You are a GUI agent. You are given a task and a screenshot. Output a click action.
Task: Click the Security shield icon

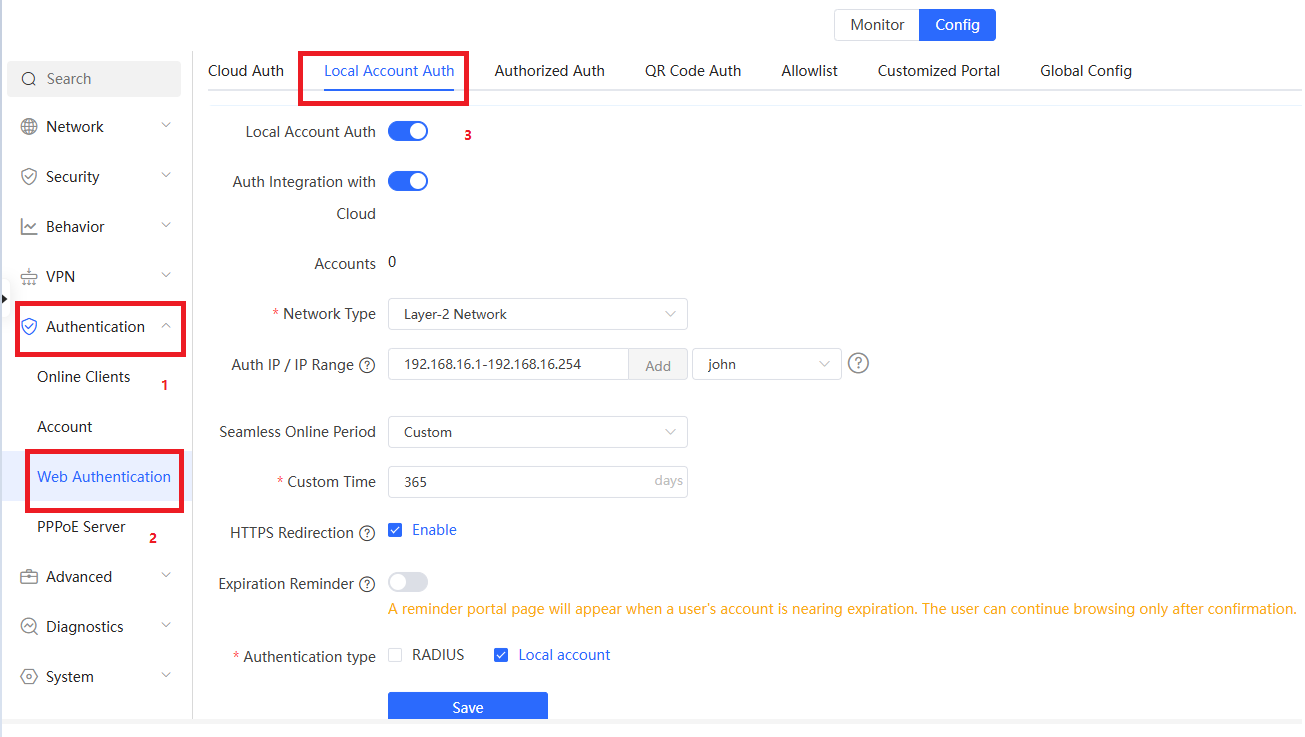29,177
